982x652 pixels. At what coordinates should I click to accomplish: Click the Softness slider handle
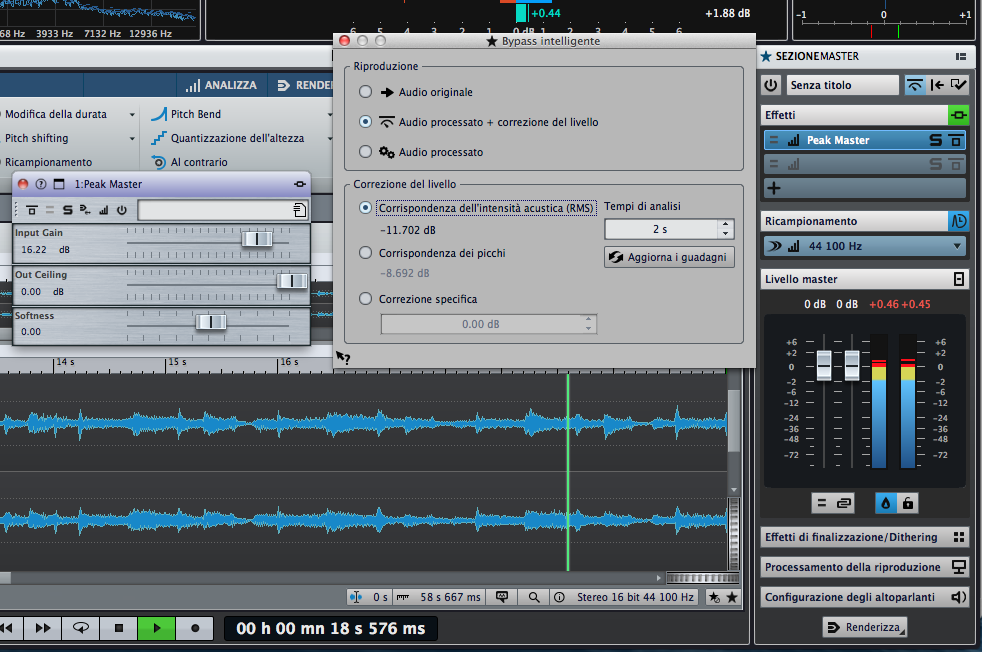pos(210,322)
